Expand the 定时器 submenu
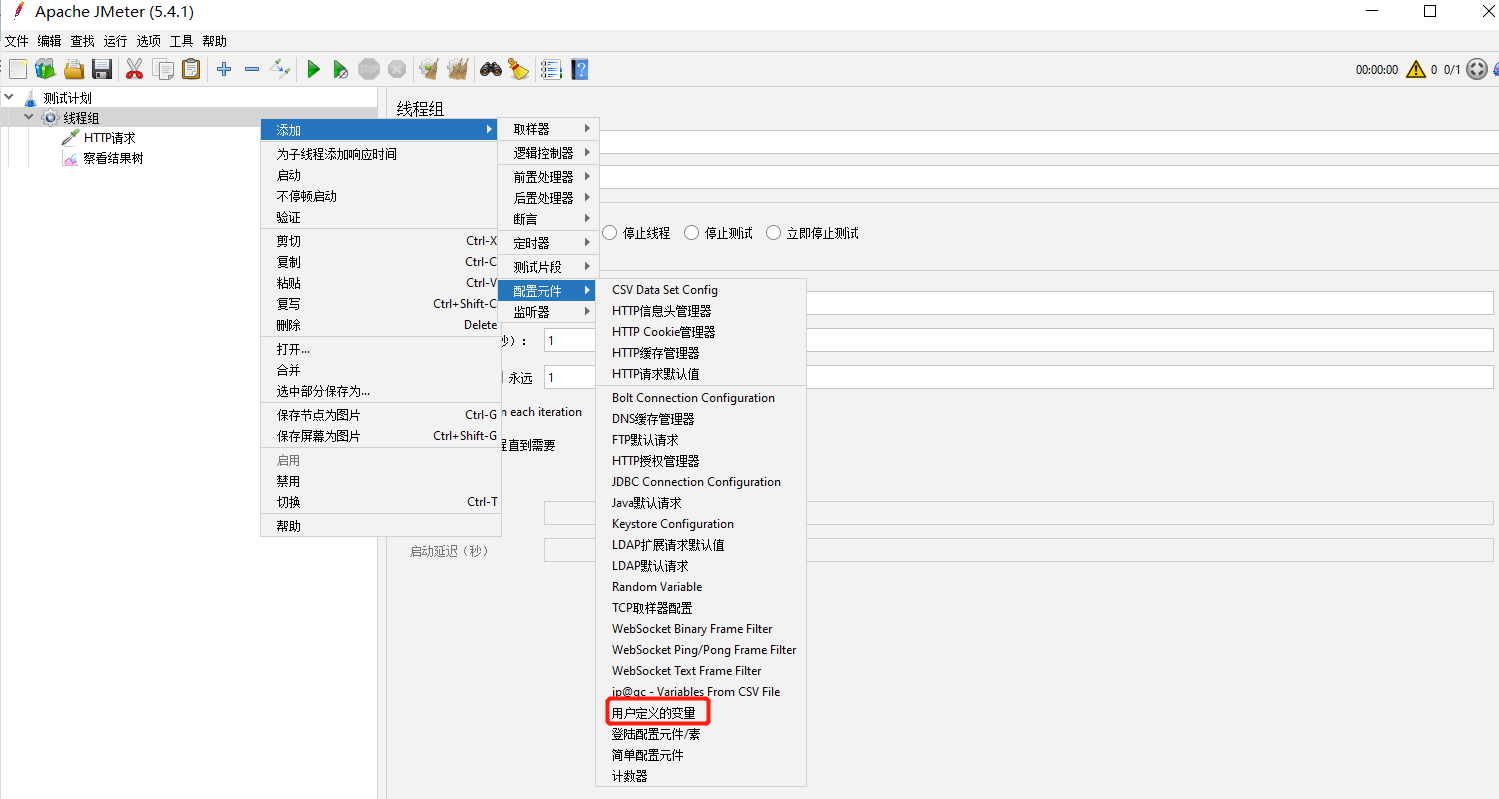Viewport: 1499px width, 799px height. pos(549,243)
